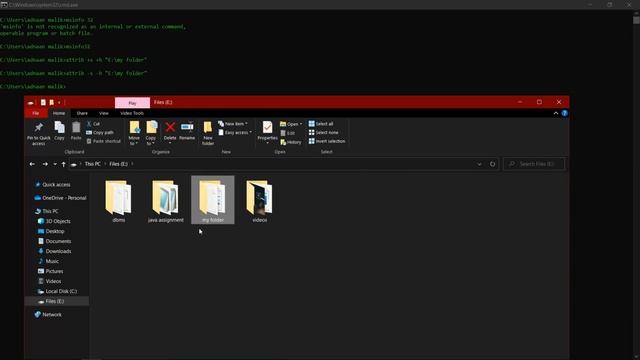Open the Easy access dropdown
This screenshot has width=640, height=360.
tap(235, 133)
